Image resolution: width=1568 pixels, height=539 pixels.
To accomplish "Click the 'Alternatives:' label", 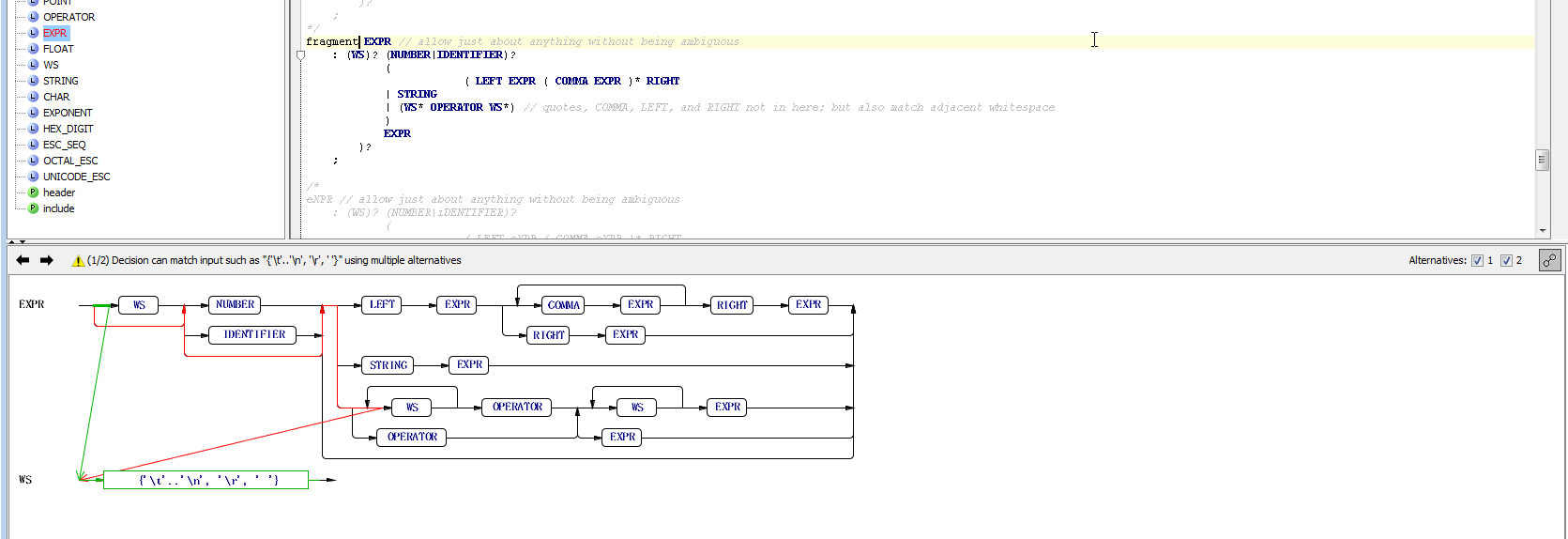I will pos(1438,260).
